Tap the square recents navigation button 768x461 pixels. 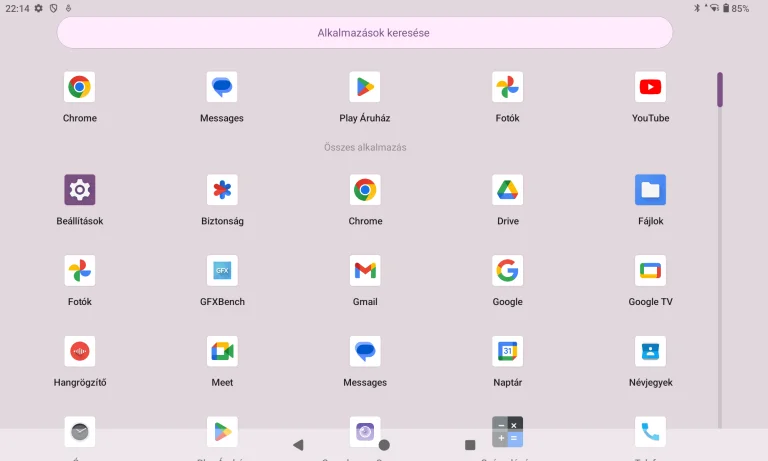click(x=470, y=445)
